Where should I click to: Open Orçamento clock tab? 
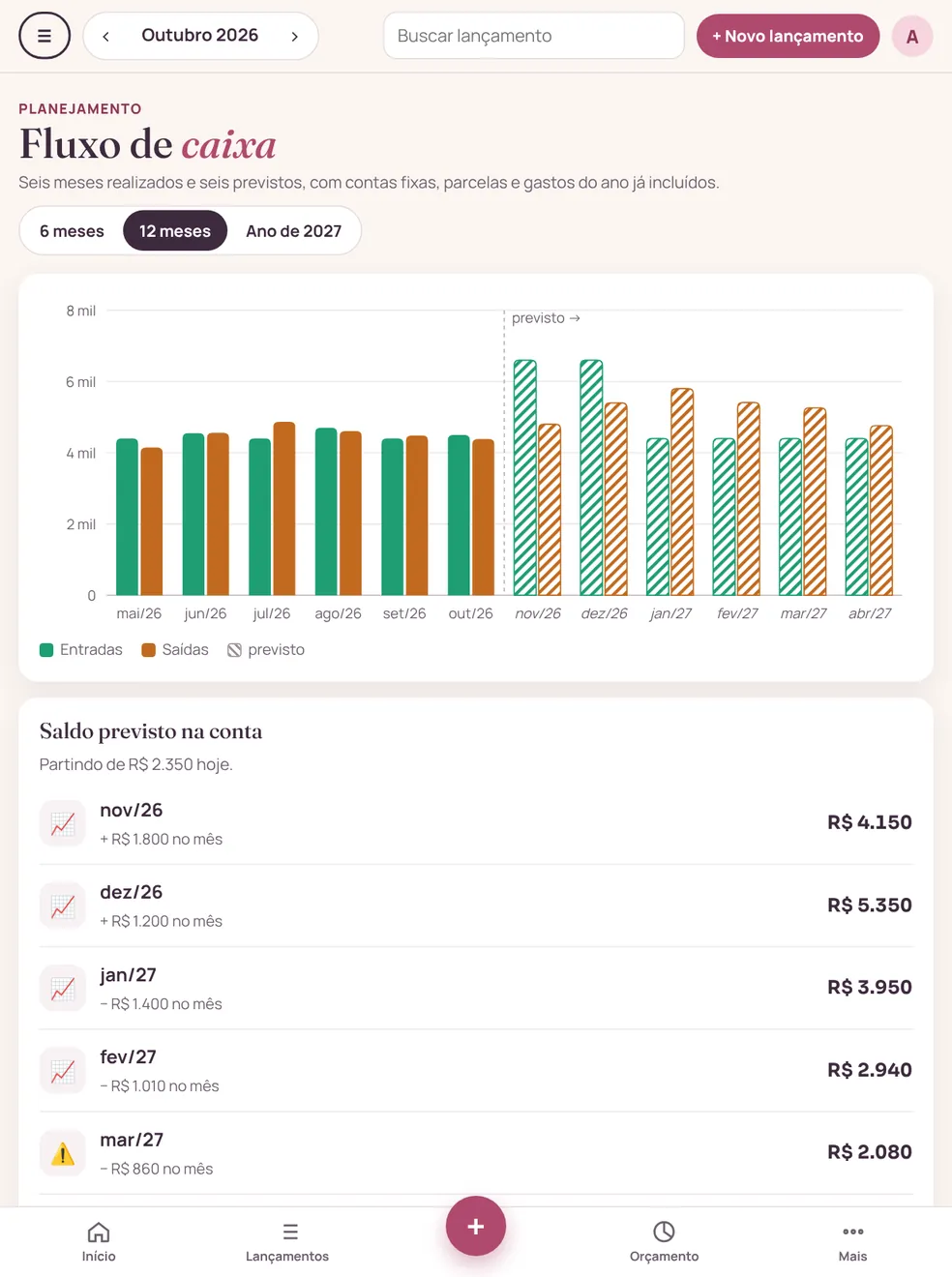pos(664,1242)
